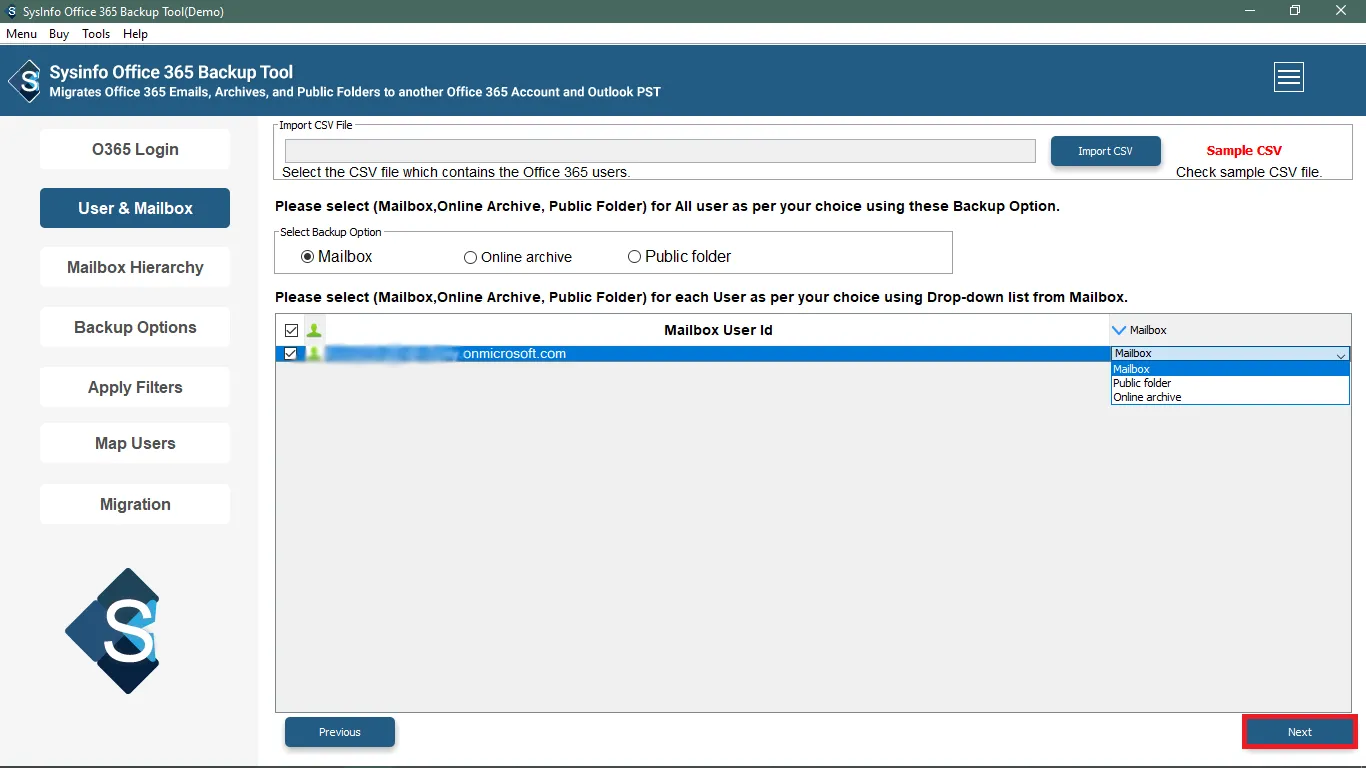Click the 'Check sample CSV file.' text
Screen dimensions: 1366x768
point(1249,172)
